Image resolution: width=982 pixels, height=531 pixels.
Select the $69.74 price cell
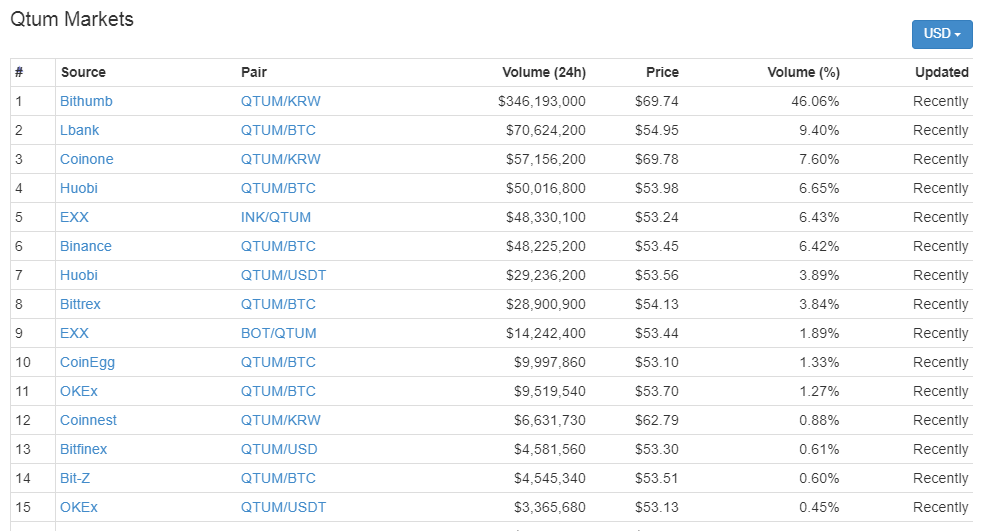pyautogui.click(x=656, y=101)
